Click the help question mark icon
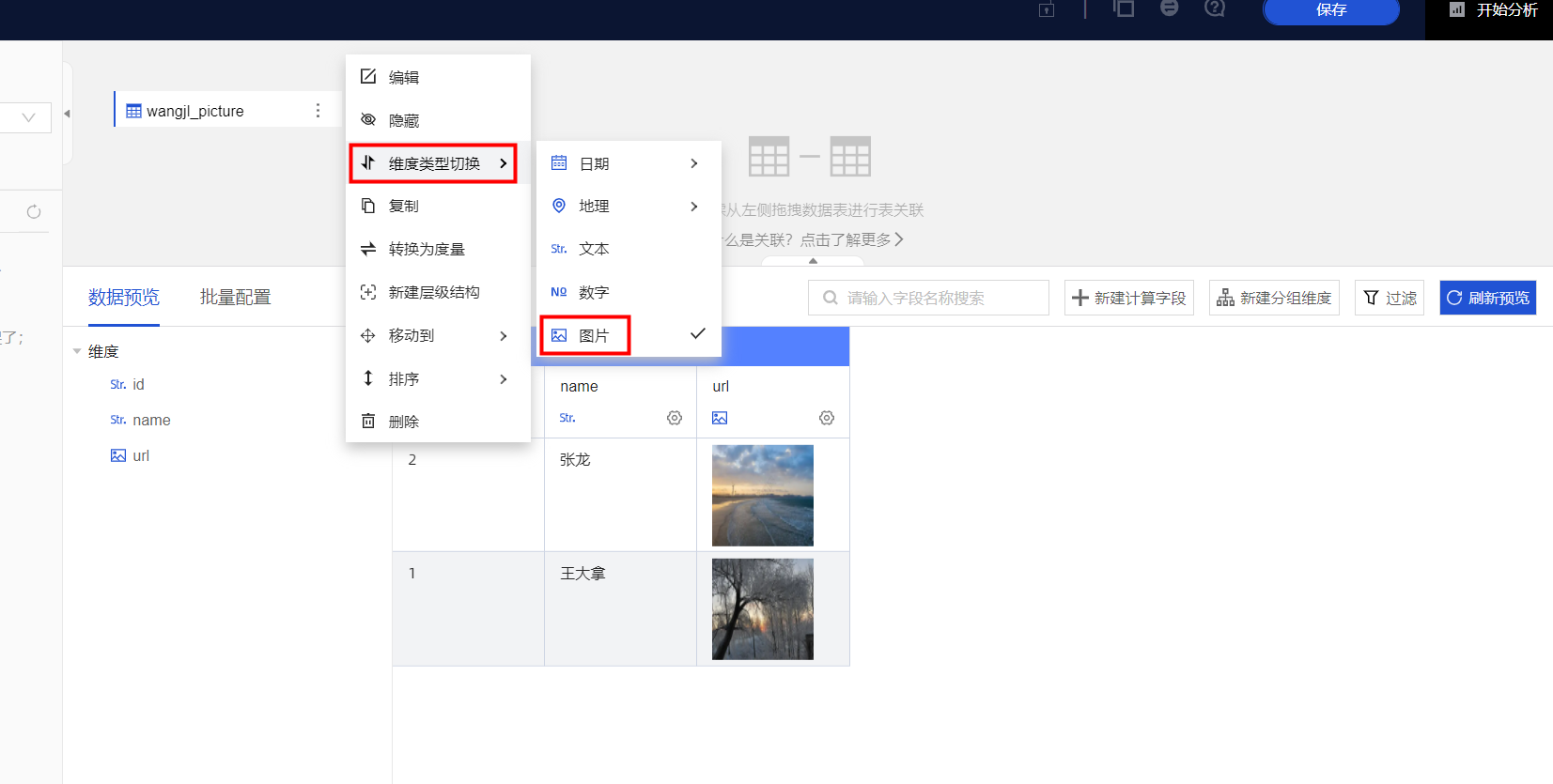 click(x=1214, y=8)
